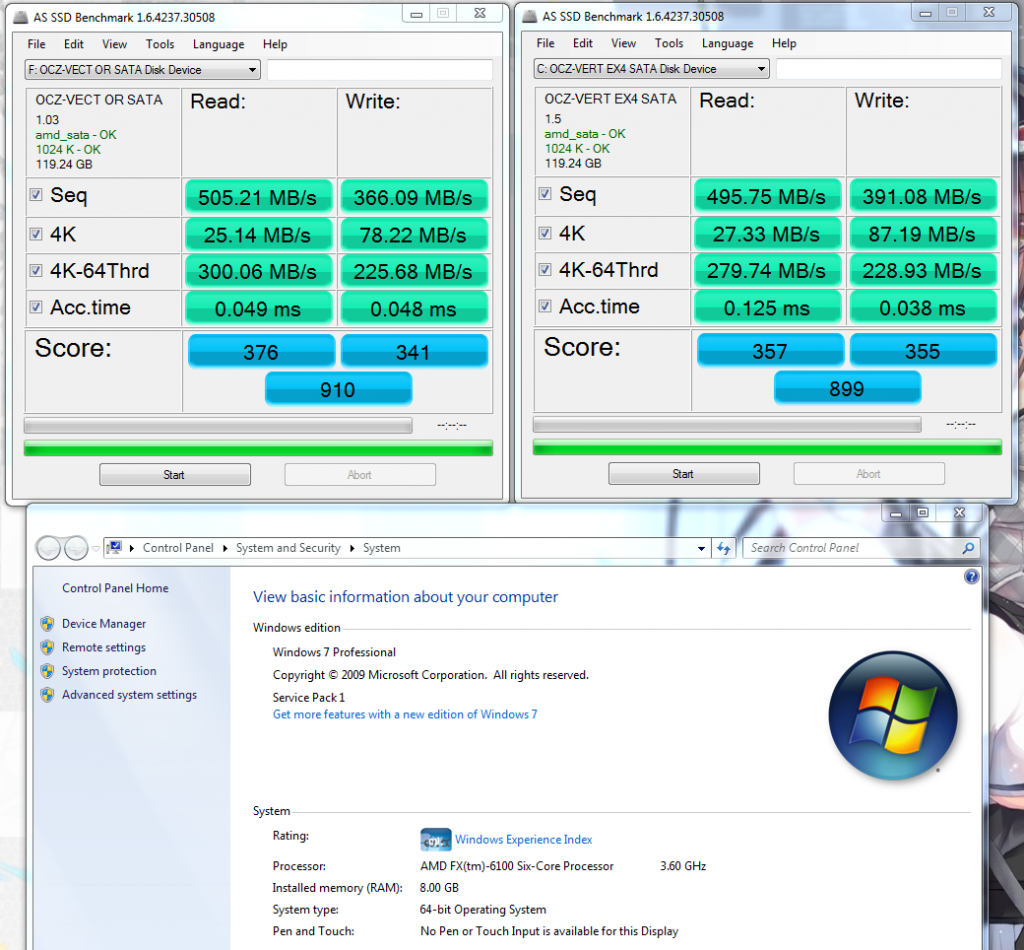The image size is (1024, 950).
Task: Toggle Acc.time checkbox in the left benchmark window
Action: tap(36, 307)
